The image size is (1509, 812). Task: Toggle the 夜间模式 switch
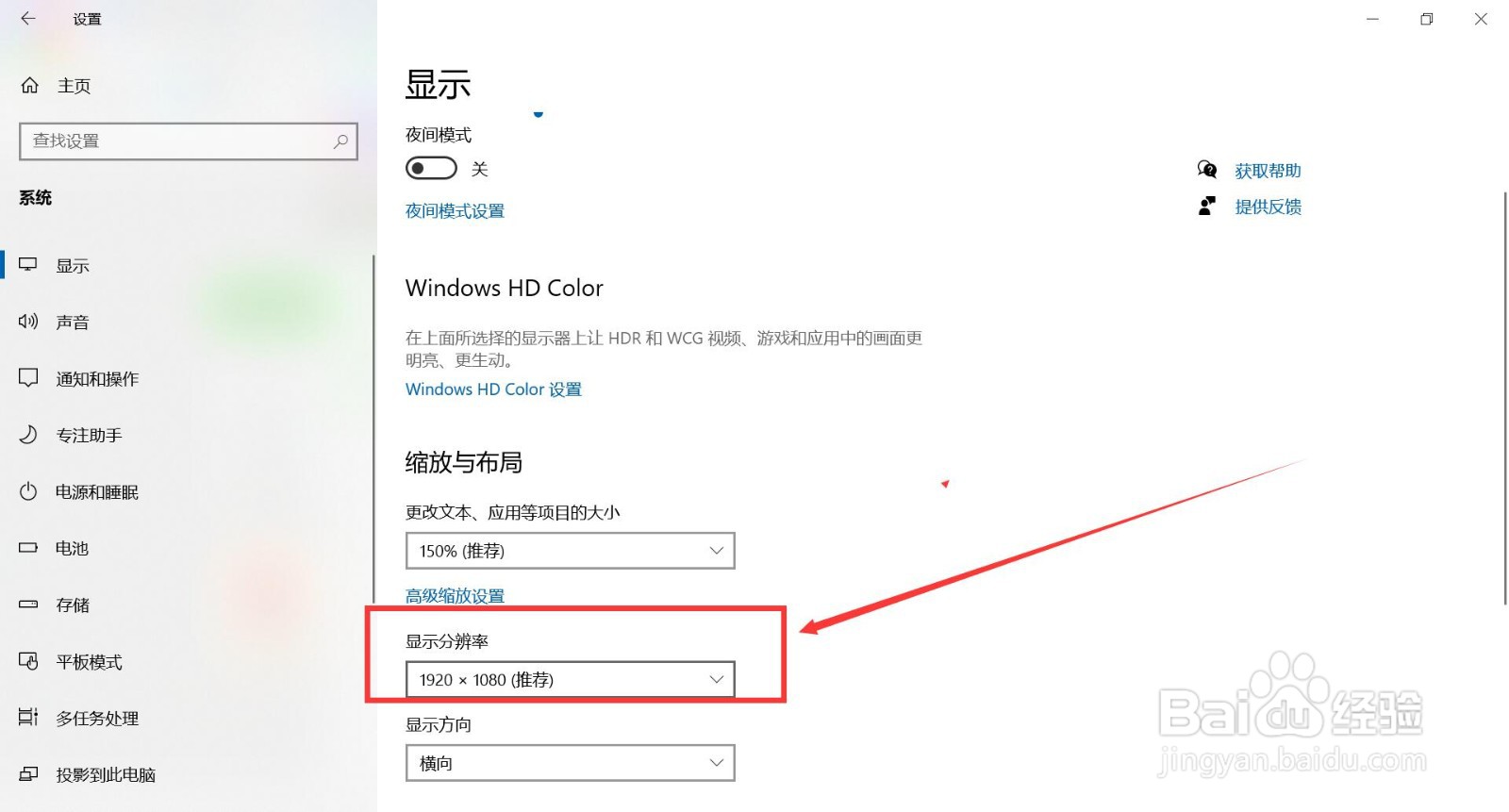click(x=431, y=169)
